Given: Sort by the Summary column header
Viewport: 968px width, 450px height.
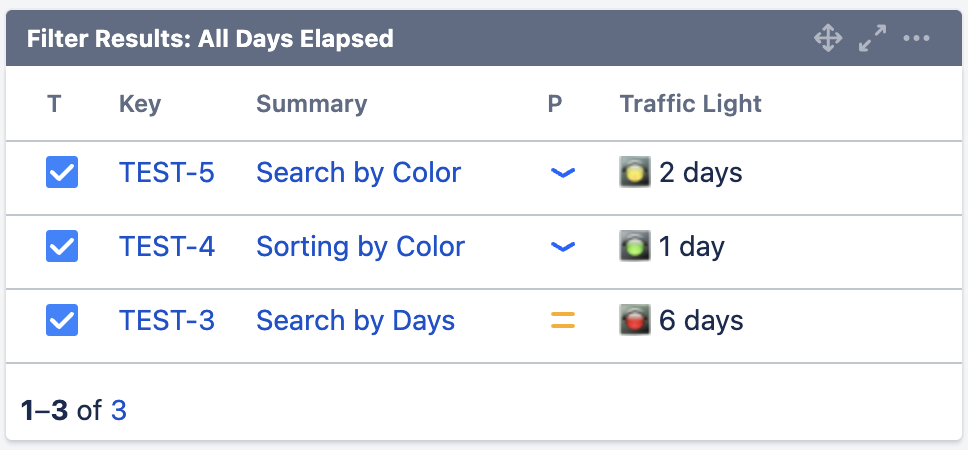Looking at the screenshot, I should click(311, 104).
